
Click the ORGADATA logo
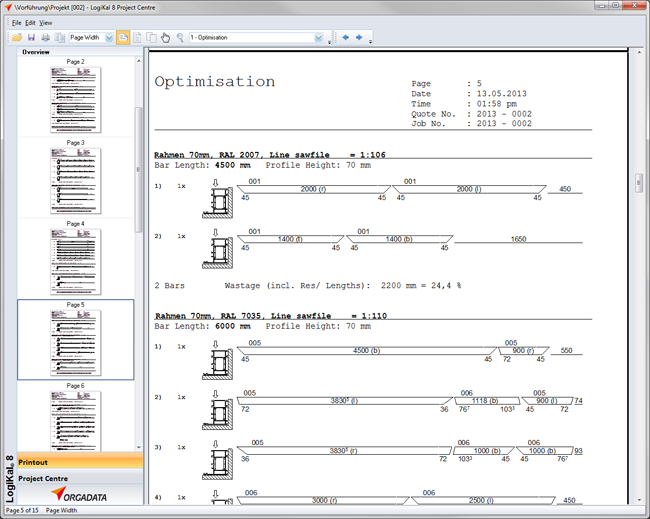[79, 495]
